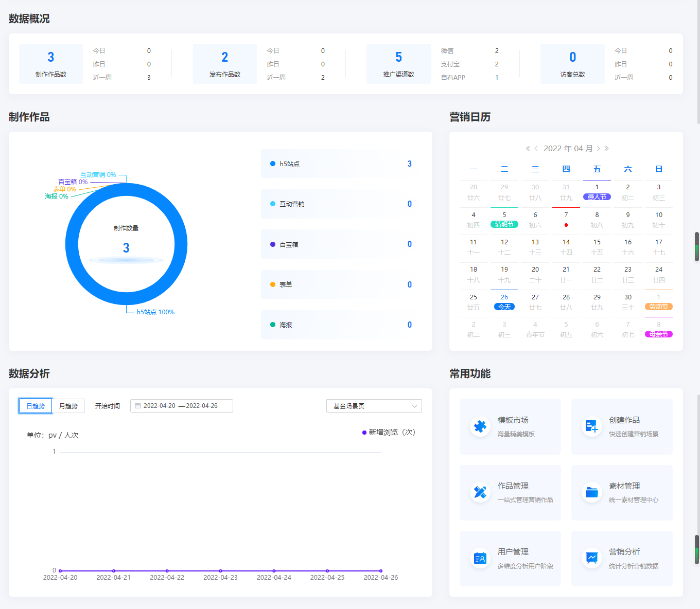Open the 素材管理 card
The image size is (700, 609).
tap(622, 492)
